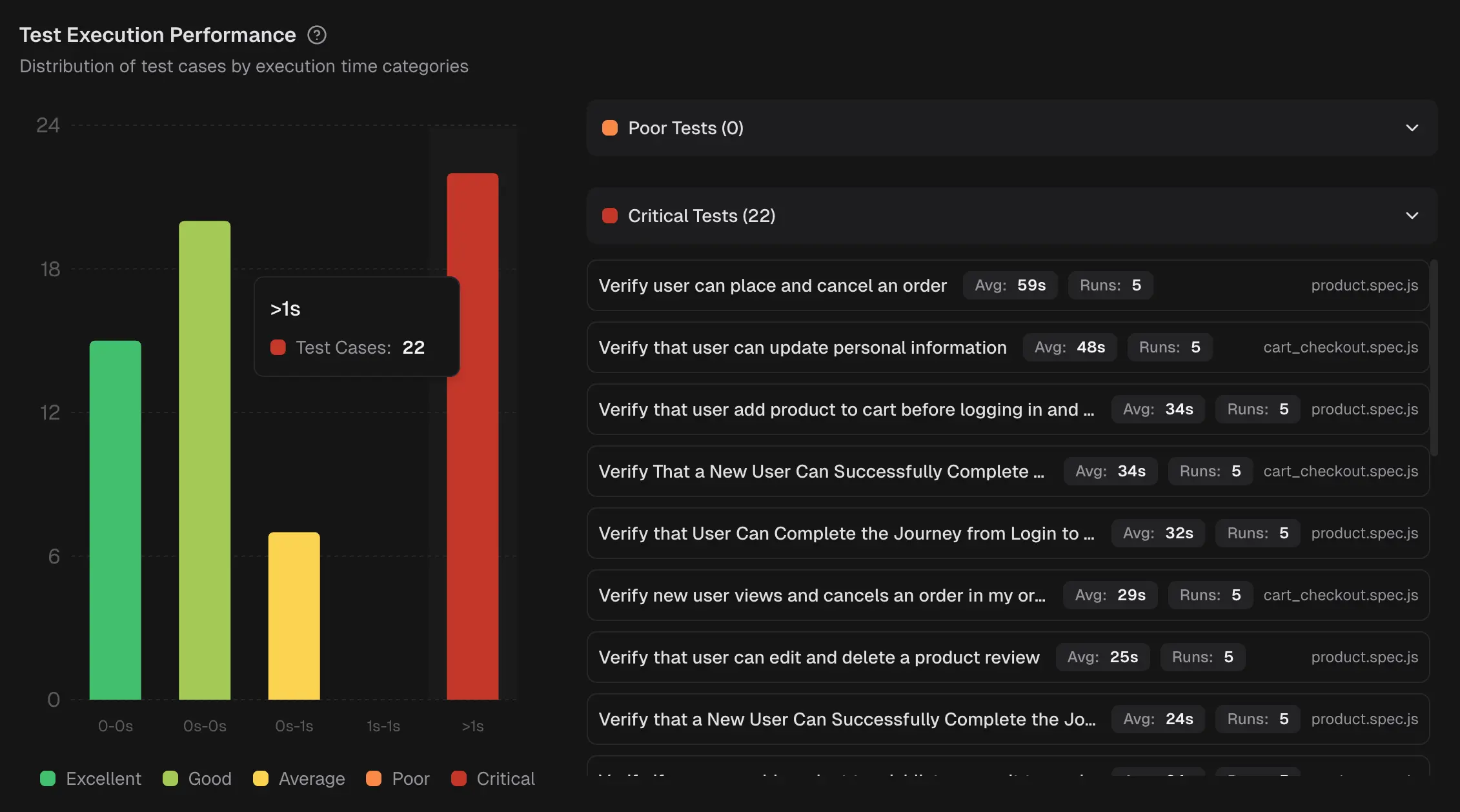1460x812 pixels.
Task: Click the Critical legend marker below the chart
Action: click(x=460, y=778)
